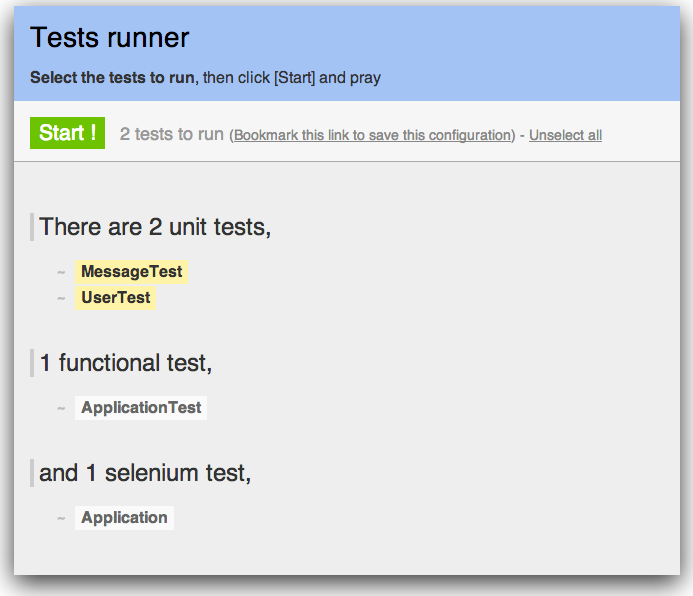The height and width of the screenshot is (596, 693).
Task: Click the tilde marker beside UserTest
Action: click(61, 298)
